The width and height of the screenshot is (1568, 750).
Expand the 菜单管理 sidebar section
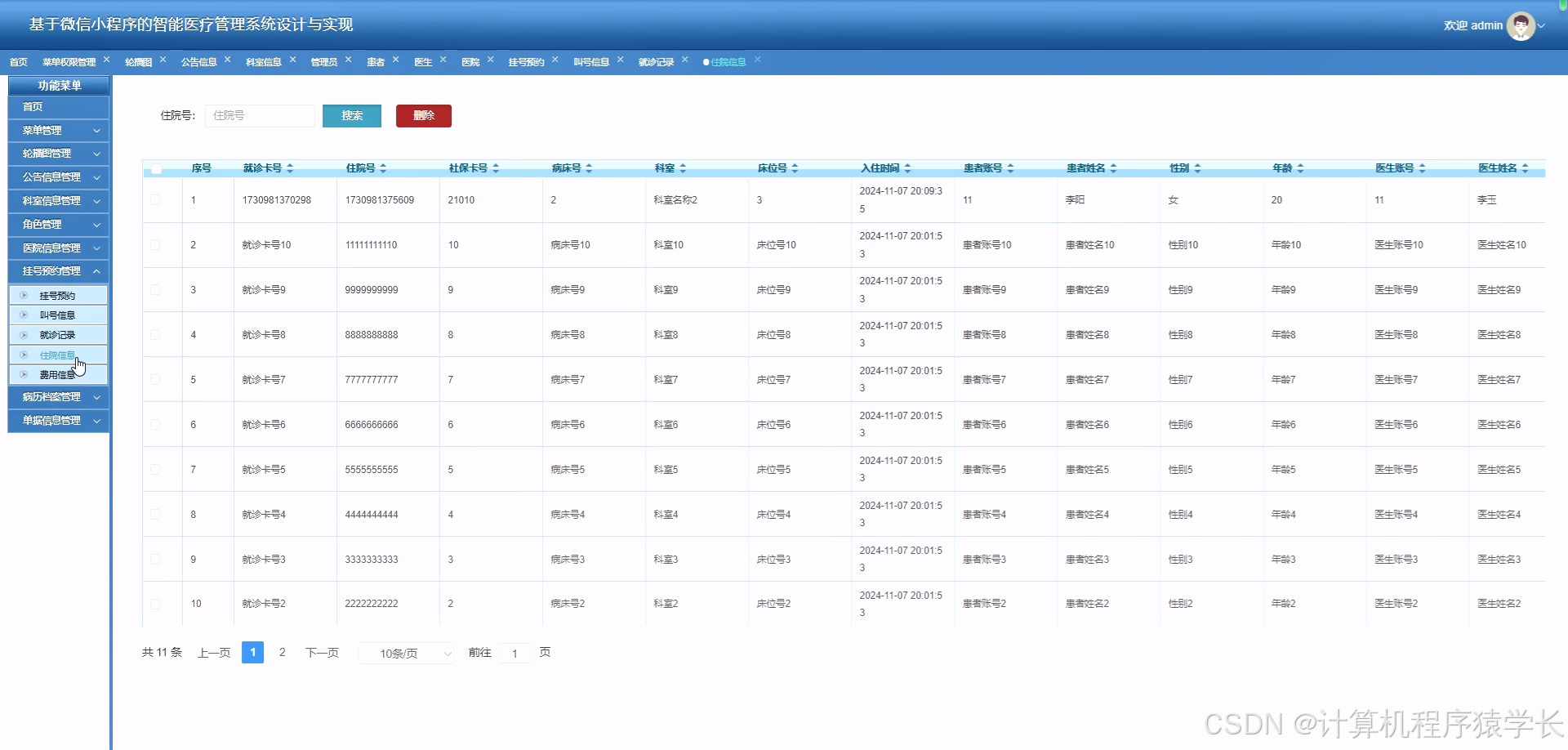(59, 130)
